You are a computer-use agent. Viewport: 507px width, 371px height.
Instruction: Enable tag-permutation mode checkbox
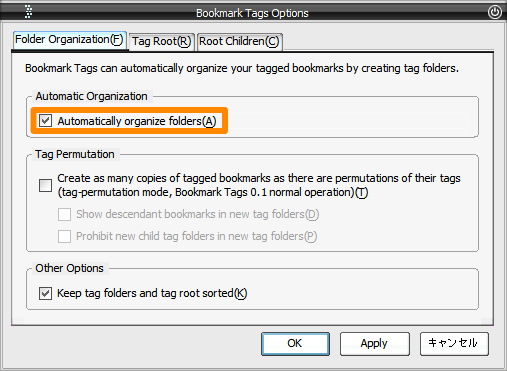pyautogui.click(x=45, y=185)
